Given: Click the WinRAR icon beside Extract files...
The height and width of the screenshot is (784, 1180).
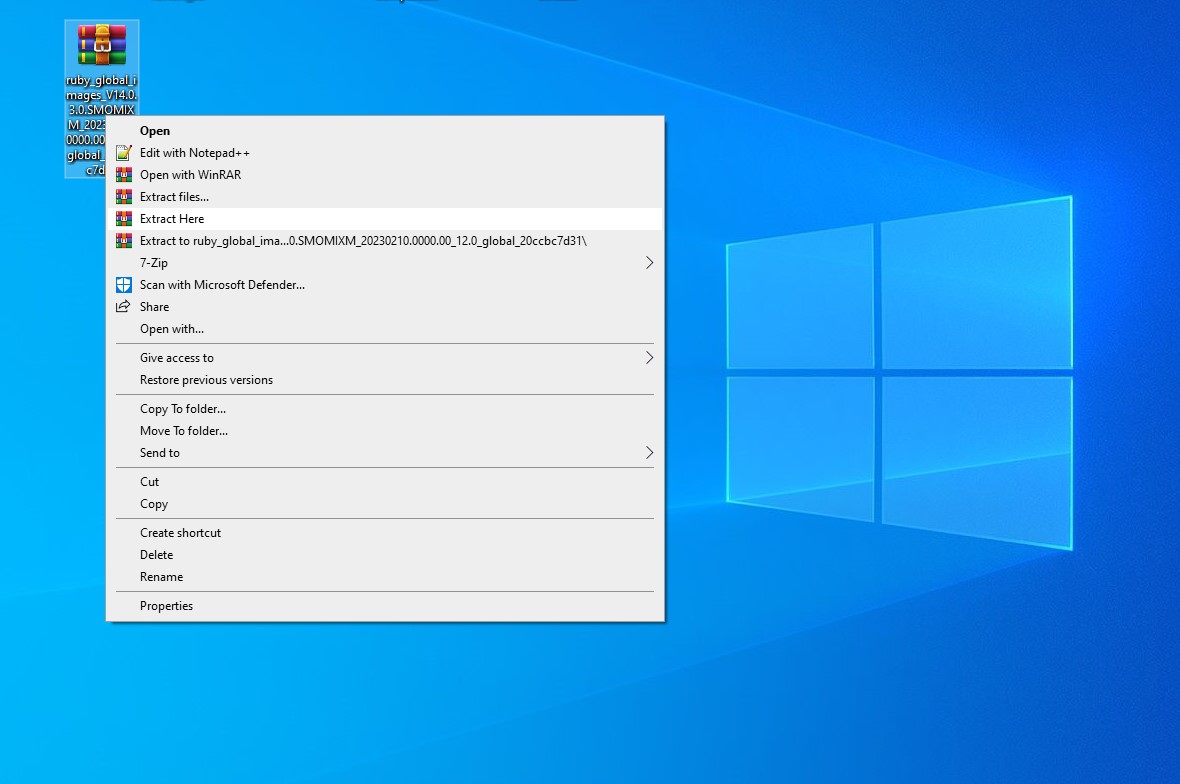Looking at the screenshot, I should [123, 196].
